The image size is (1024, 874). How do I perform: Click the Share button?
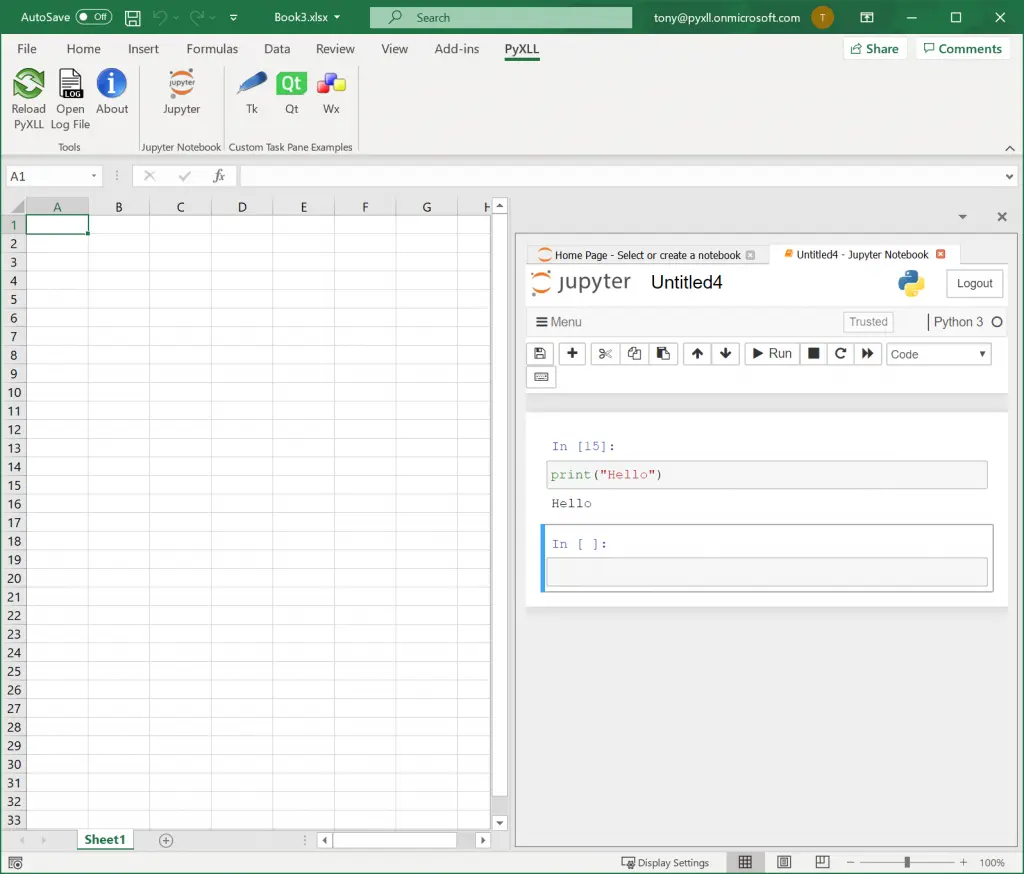click(875, 49)
